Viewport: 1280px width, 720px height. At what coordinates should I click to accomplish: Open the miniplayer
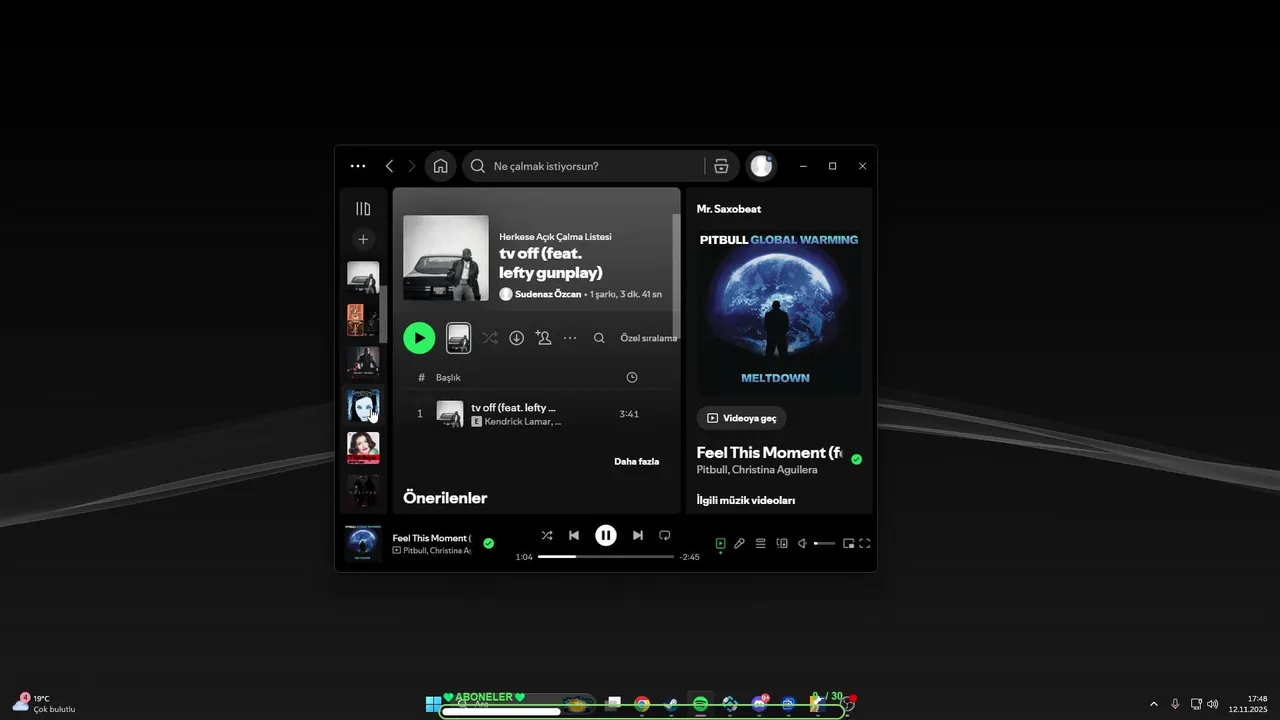pos(848,543)
